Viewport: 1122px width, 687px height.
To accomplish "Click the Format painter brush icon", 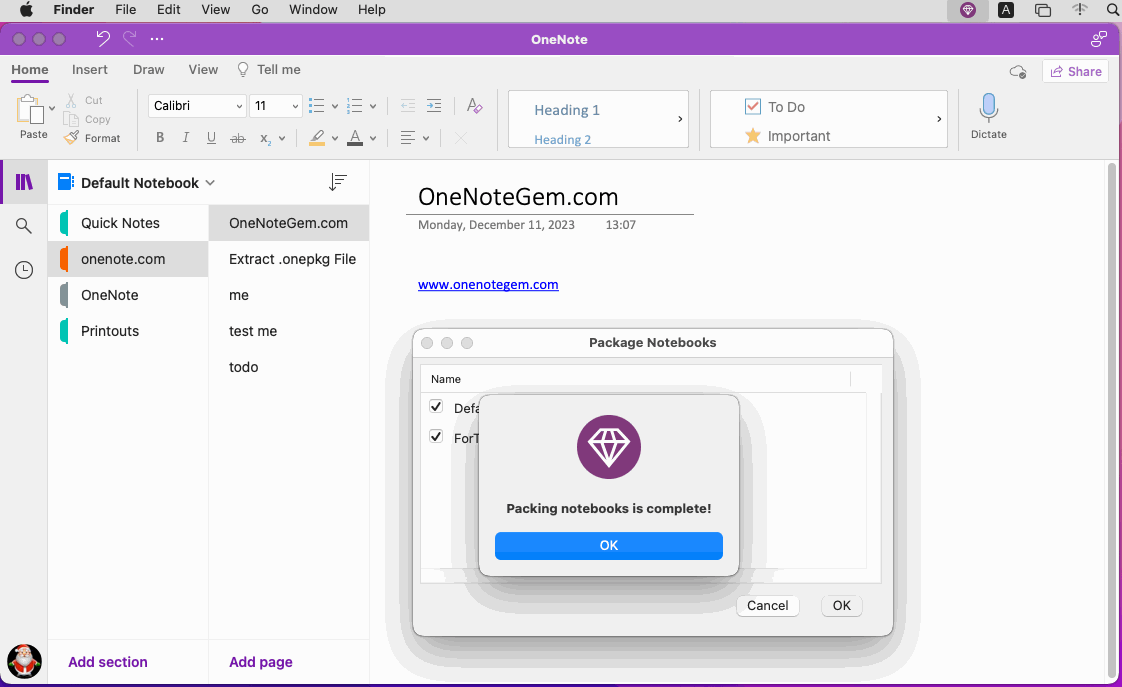I will point(71,138).
